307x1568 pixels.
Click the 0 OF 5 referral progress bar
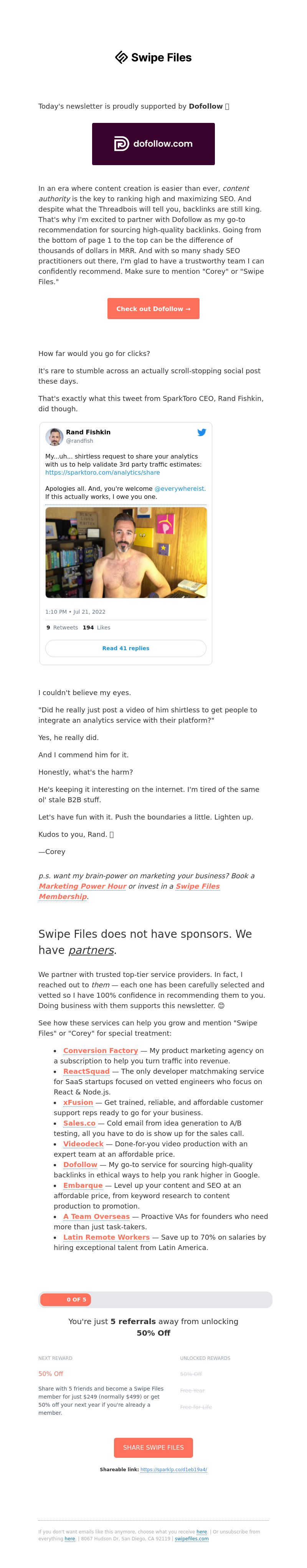point(155,1300)
